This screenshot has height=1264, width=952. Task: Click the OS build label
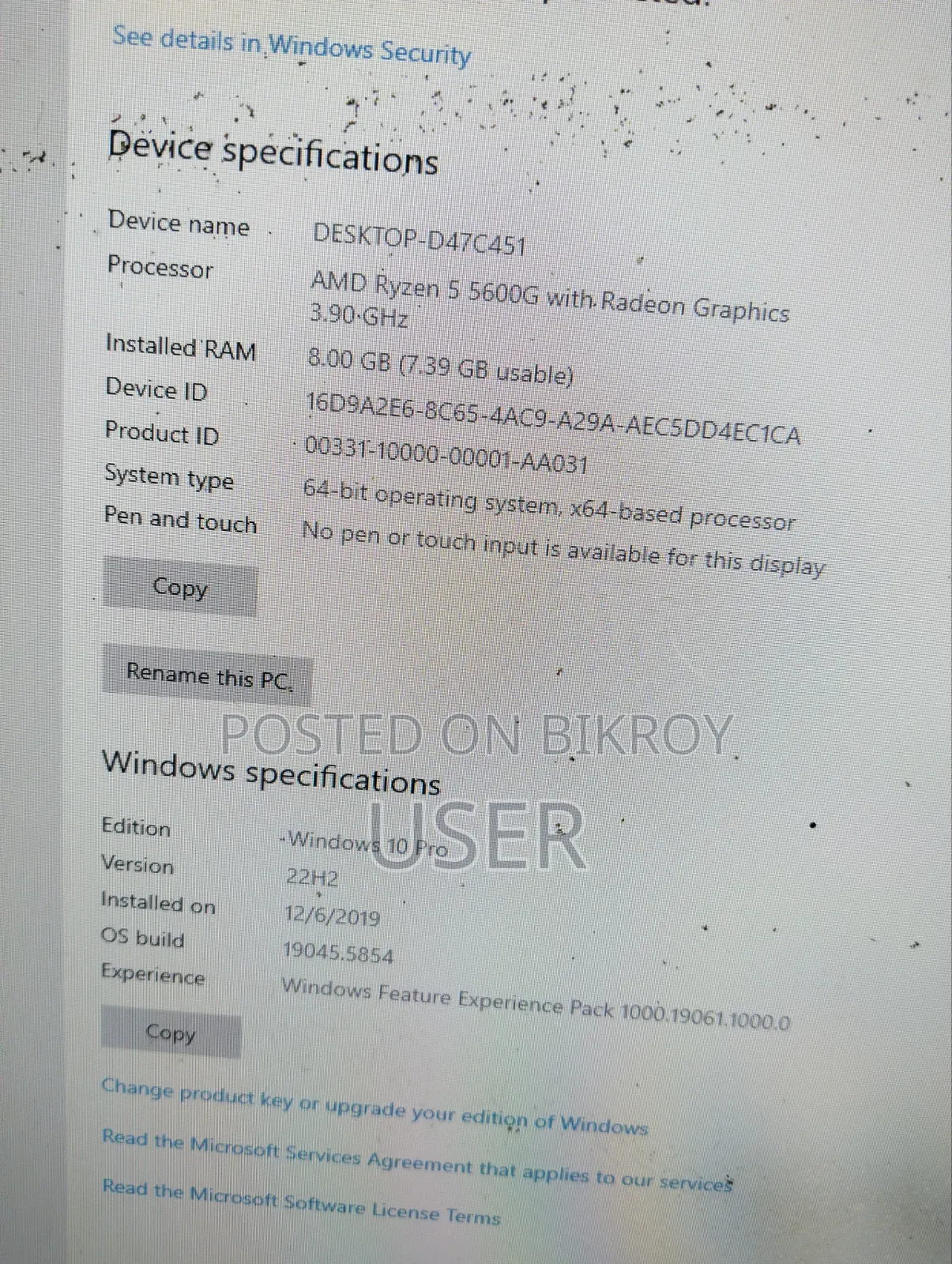(142, 937)
